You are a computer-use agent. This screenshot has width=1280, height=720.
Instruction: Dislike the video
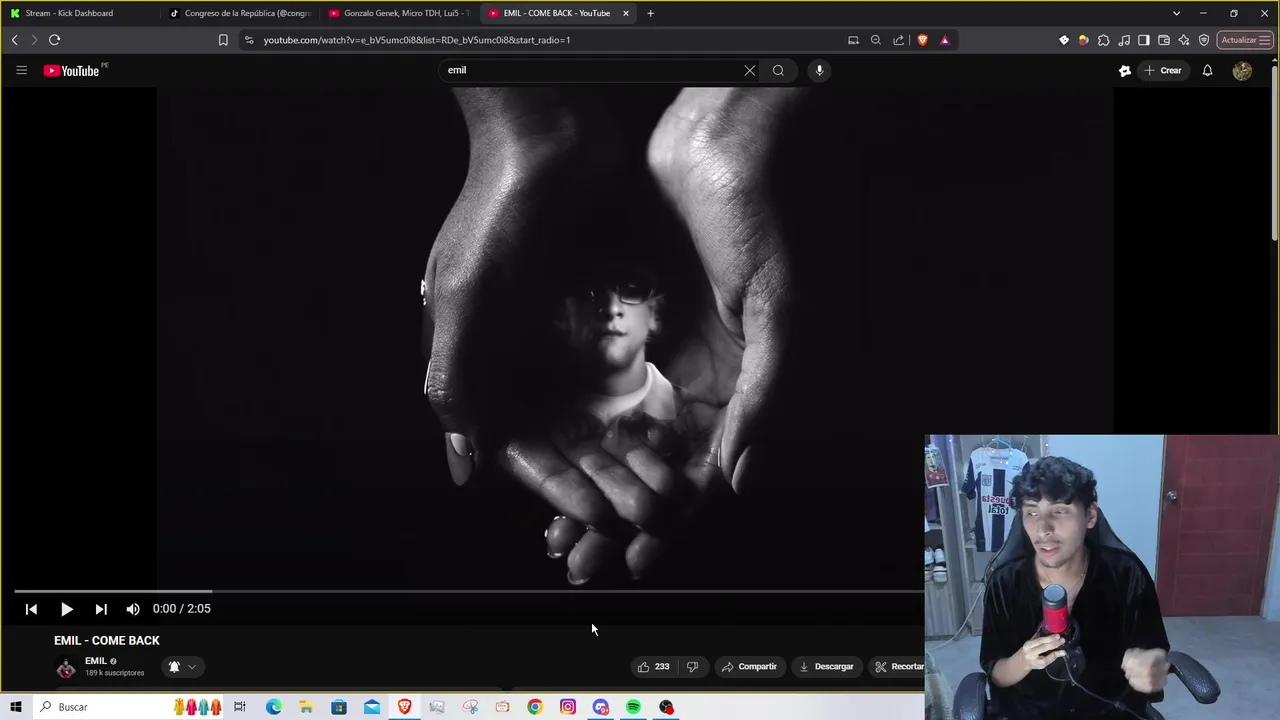pyautogui.click(x=692, y=666)
